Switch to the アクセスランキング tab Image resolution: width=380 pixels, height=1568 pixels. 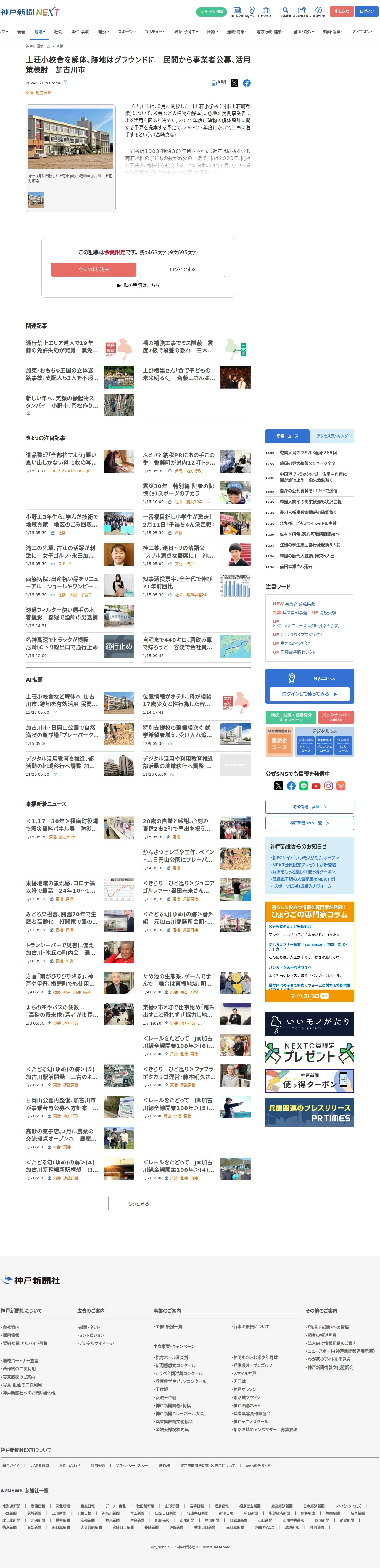[332, 436]
